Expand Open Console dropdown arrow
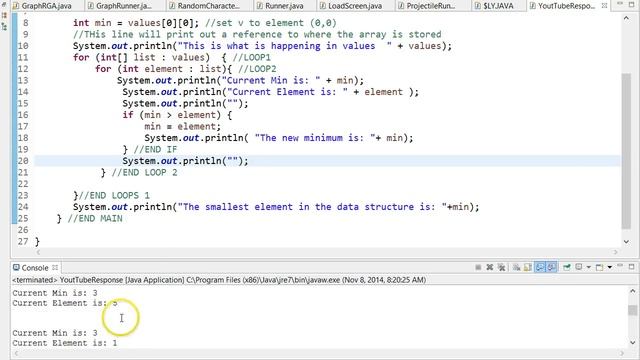Image resolution: width=640 pixels, height=360 pixels. 610,267
